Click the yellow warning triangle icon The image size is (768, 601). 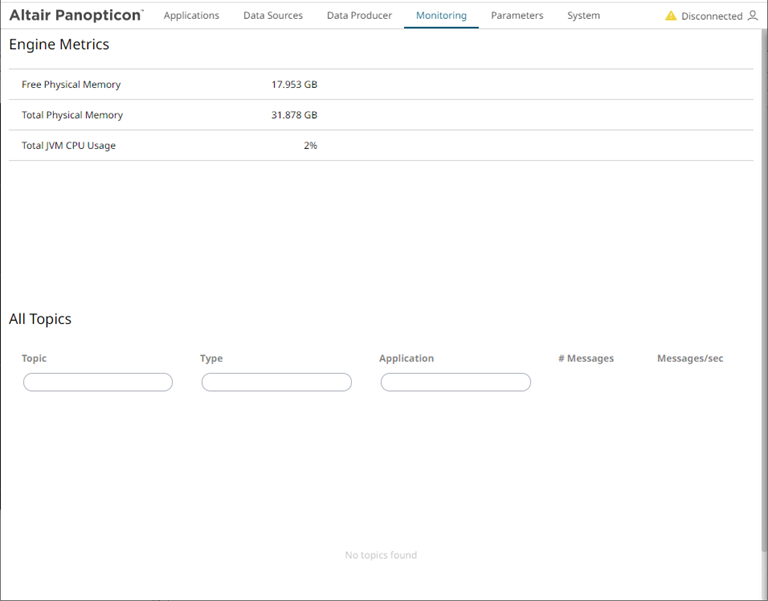click(x=671, y=16)
